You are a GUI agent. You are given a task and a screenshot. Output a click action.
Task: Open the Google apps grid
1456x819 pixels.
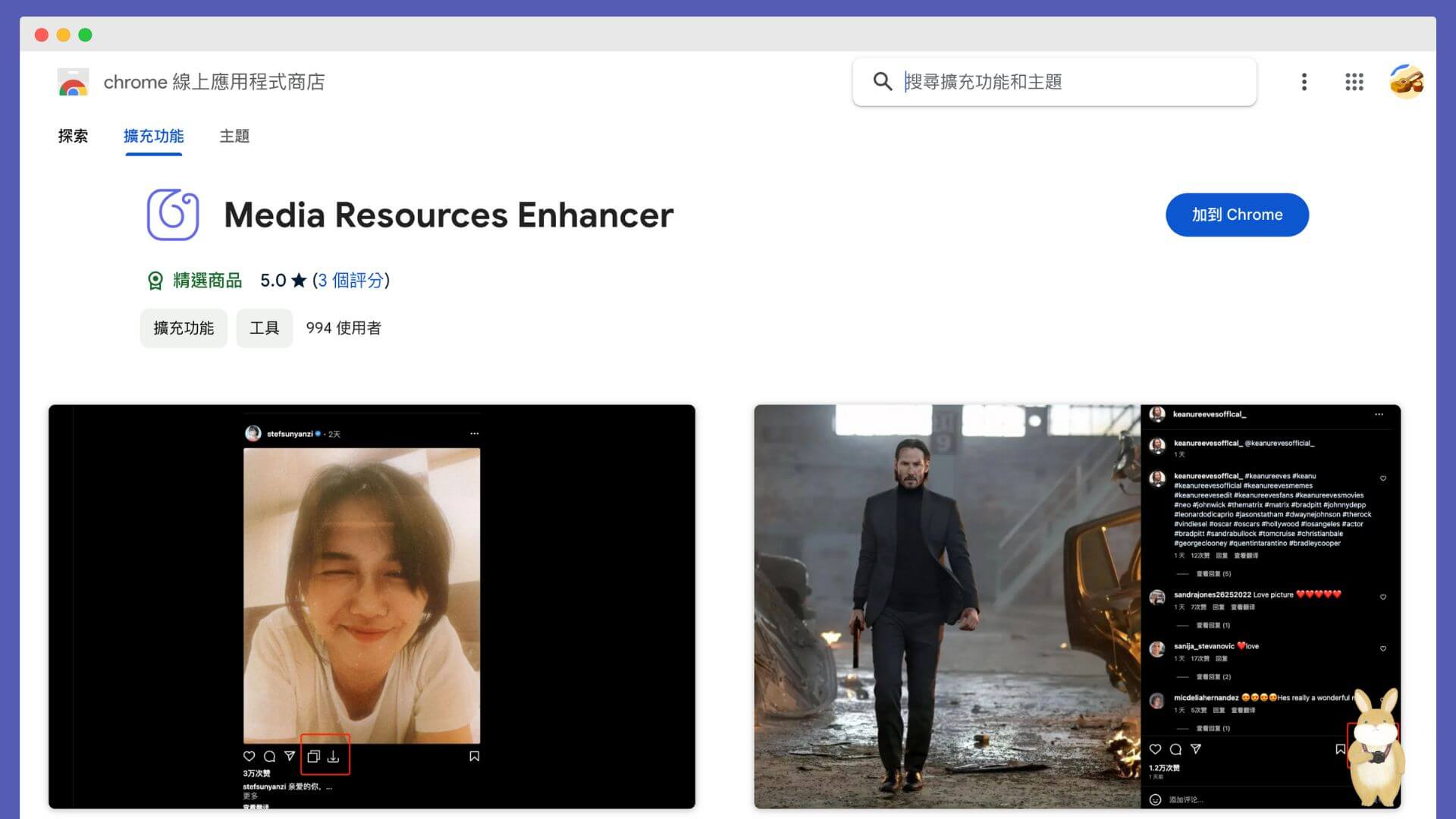point(1354,82)
